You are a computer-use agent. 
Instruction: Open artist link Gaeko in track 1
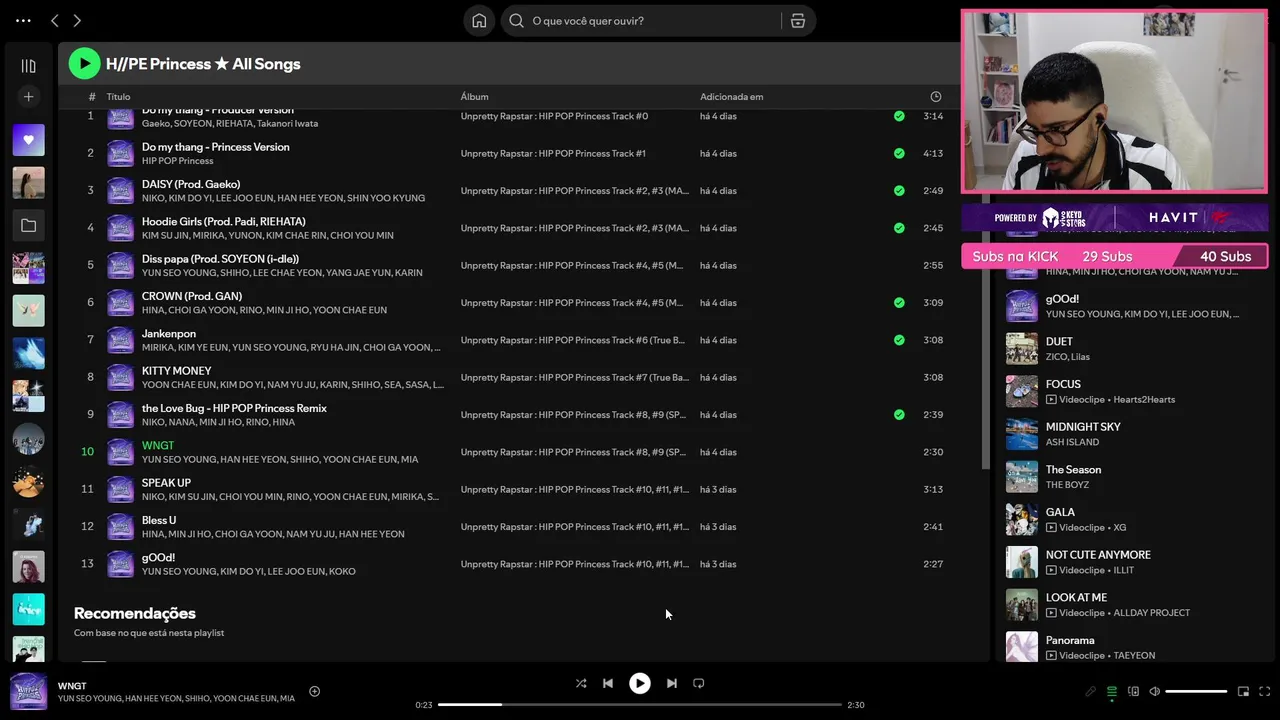pos(156,124)
